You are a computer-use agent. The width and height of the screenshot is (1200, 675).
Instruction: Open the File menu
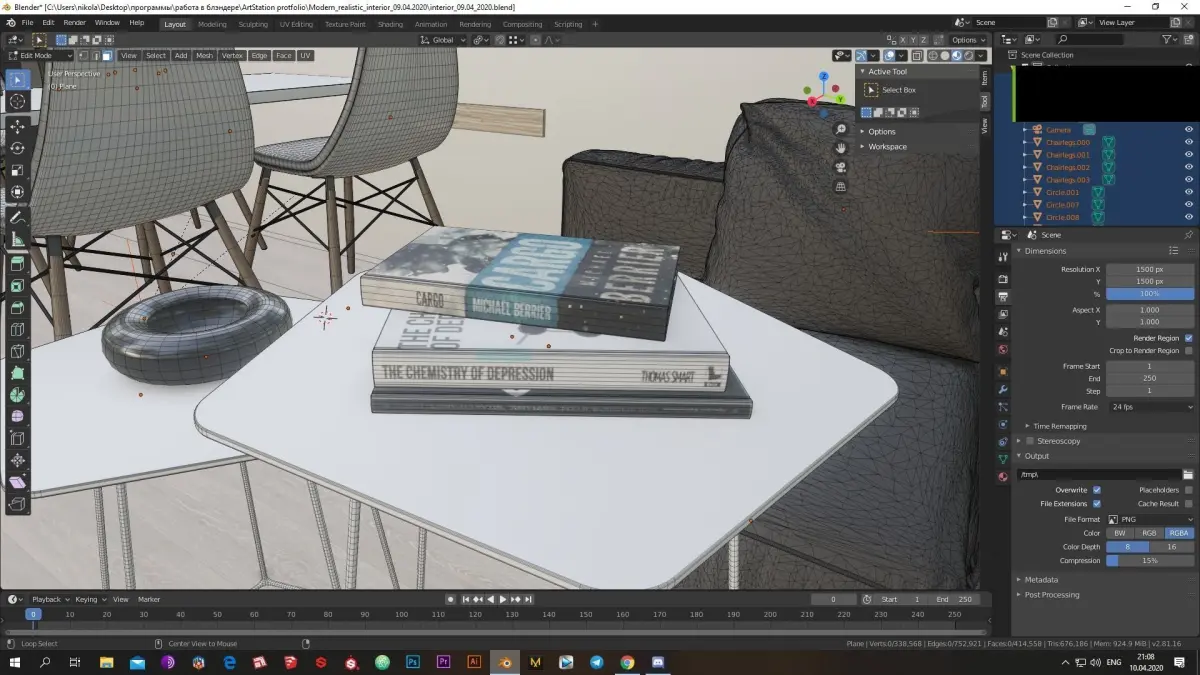[x=27, y=23]
